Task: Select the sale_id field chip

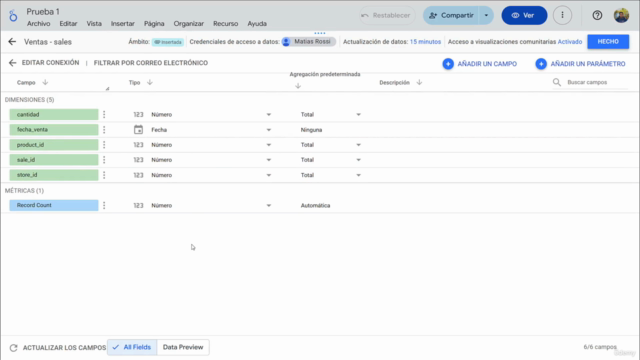Action: (54, 160)
